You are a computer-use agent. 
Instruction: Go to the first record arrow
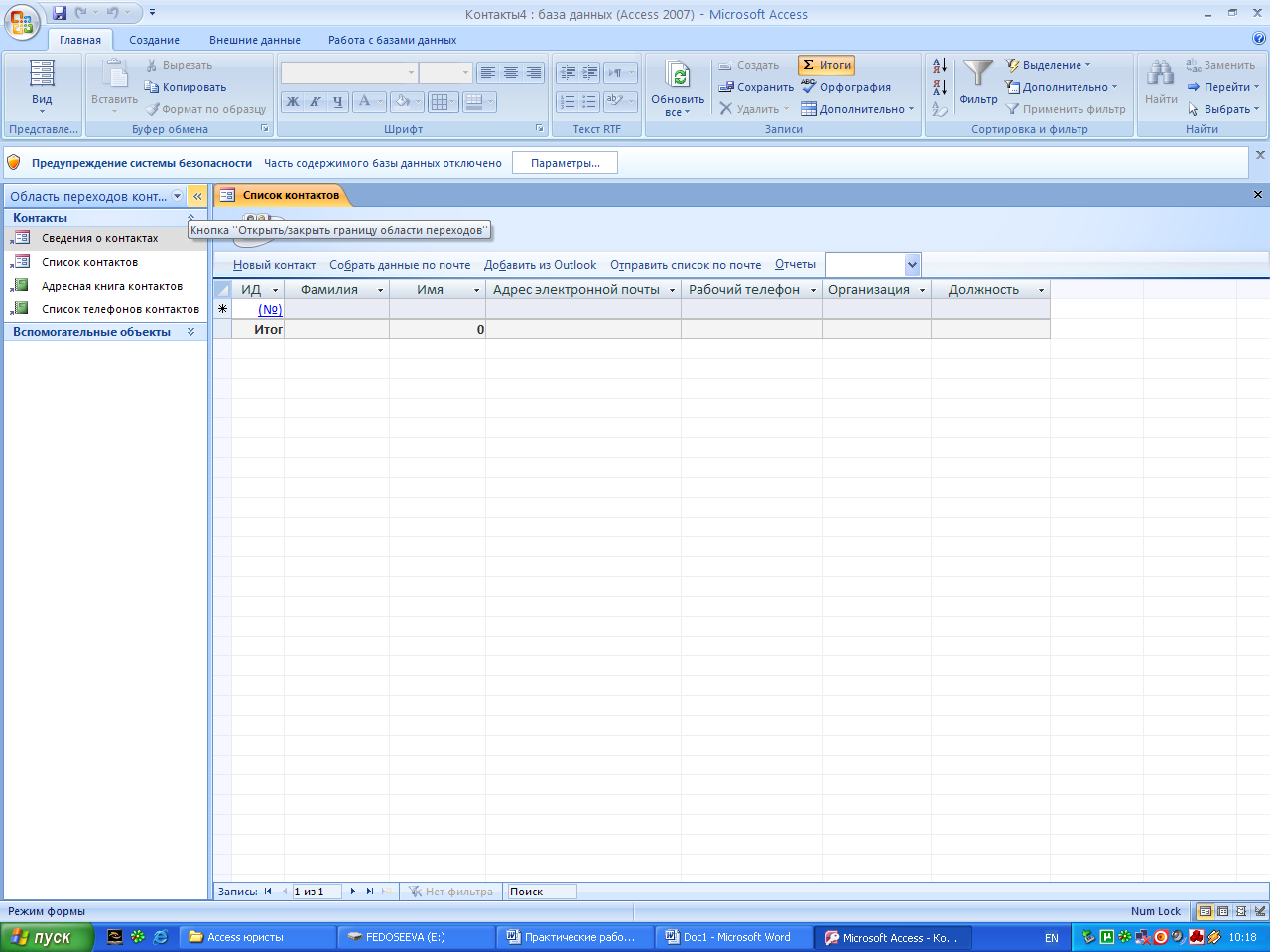268,892
